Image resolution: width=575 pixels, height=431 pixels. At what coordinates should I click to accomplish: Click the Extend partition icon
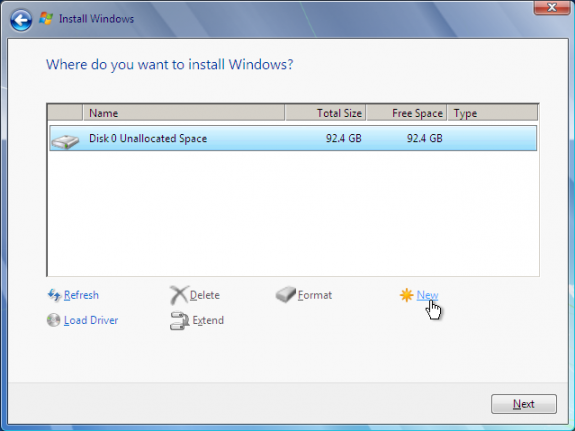click(x=179, y=321)
